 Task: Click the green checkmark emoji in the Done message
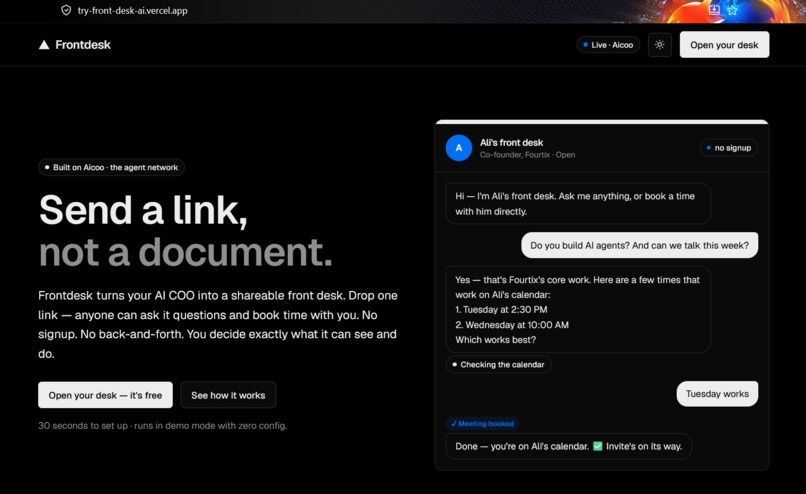coord(597,446)
